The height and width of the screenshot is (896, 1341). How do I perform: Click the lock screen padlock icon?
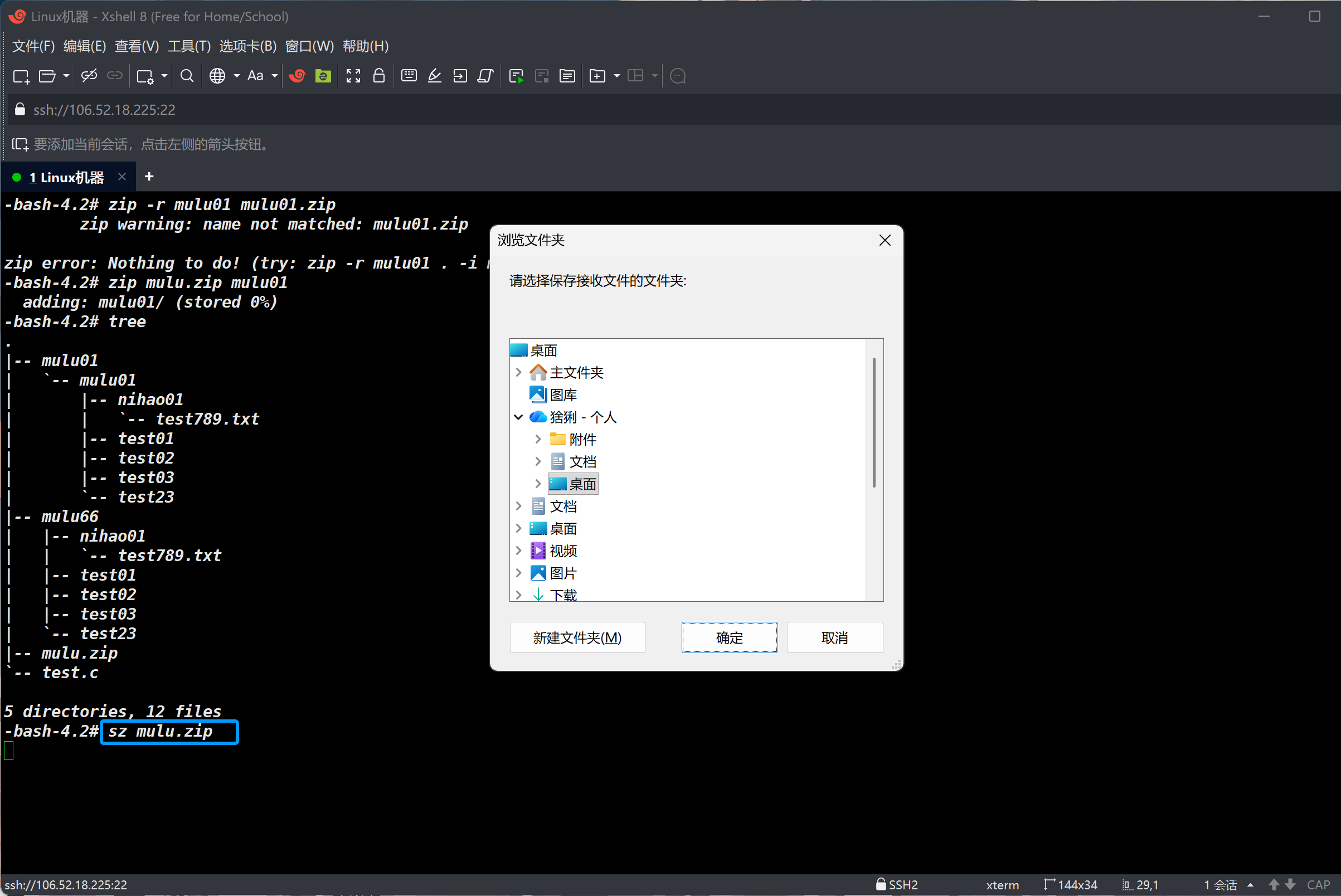click(378, 76)
